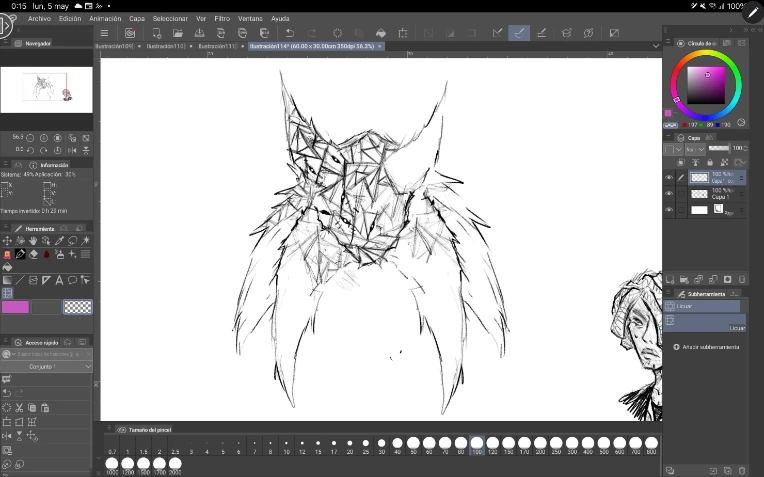Click the scissors cut icon in quick access

19,407
